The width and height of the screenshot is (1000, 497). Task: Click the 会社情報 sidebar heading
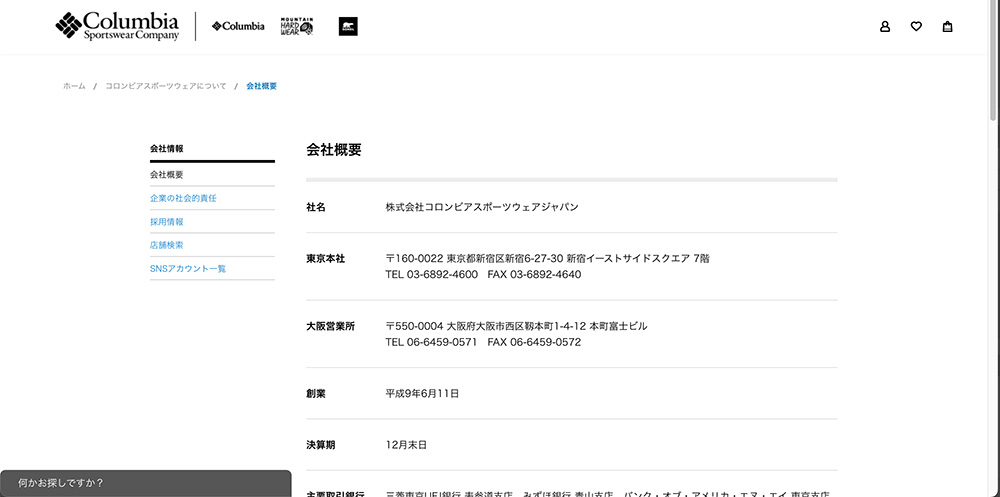click(167, 149)
